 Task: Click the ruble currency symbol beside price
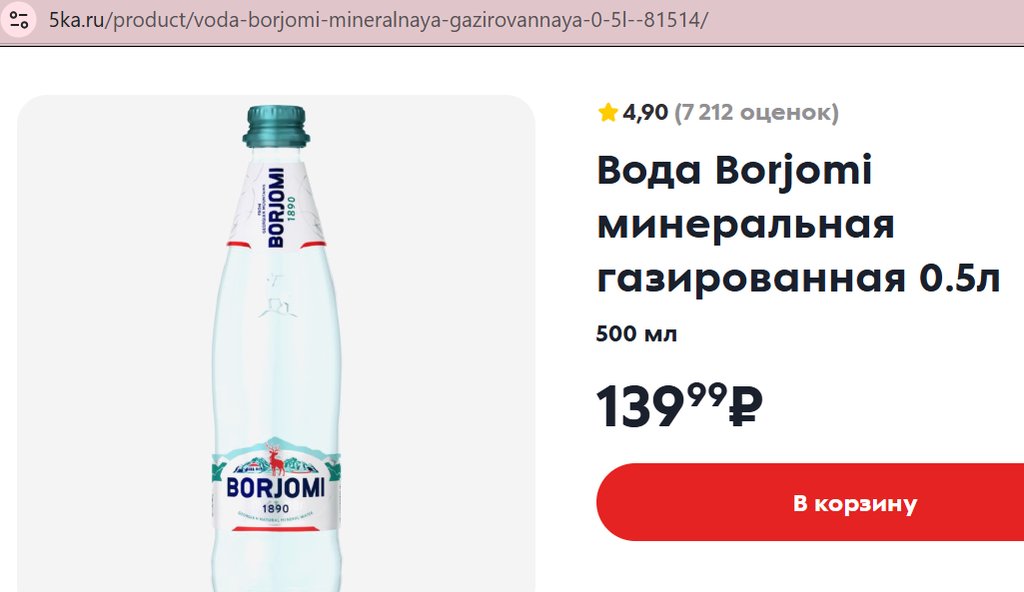pyautogui.click(x=745, y=406)
